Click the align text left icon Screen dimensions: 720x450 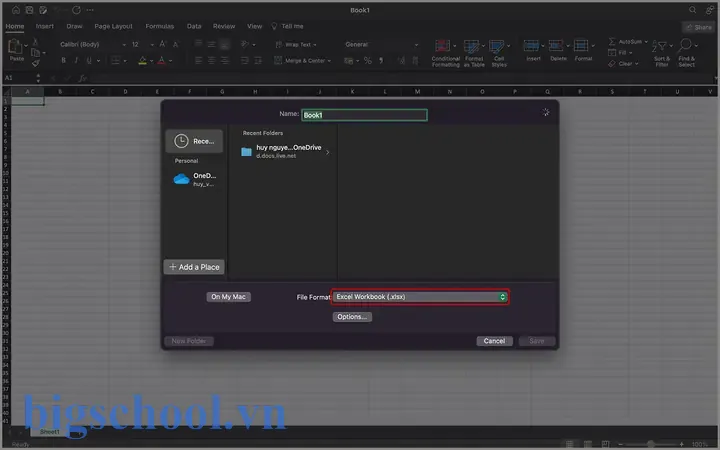point(198,60)
